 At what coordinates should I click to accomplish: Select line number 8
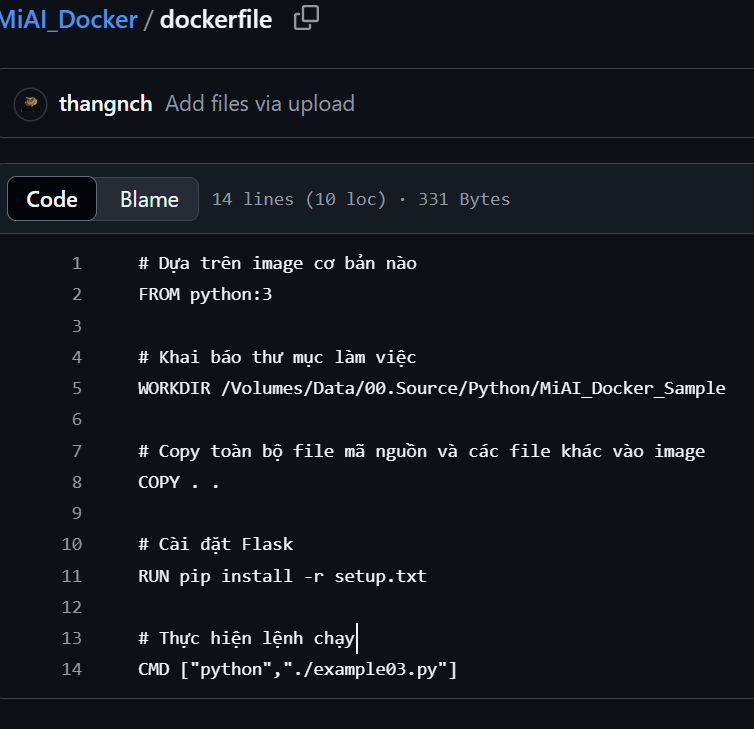[76, 482]
